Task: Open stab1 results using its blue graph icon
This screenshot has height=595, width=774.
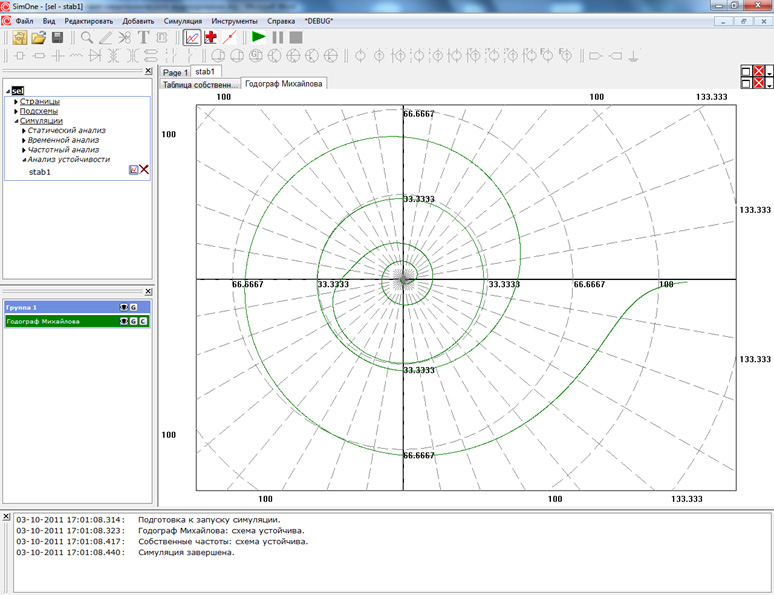Action: 133,170
